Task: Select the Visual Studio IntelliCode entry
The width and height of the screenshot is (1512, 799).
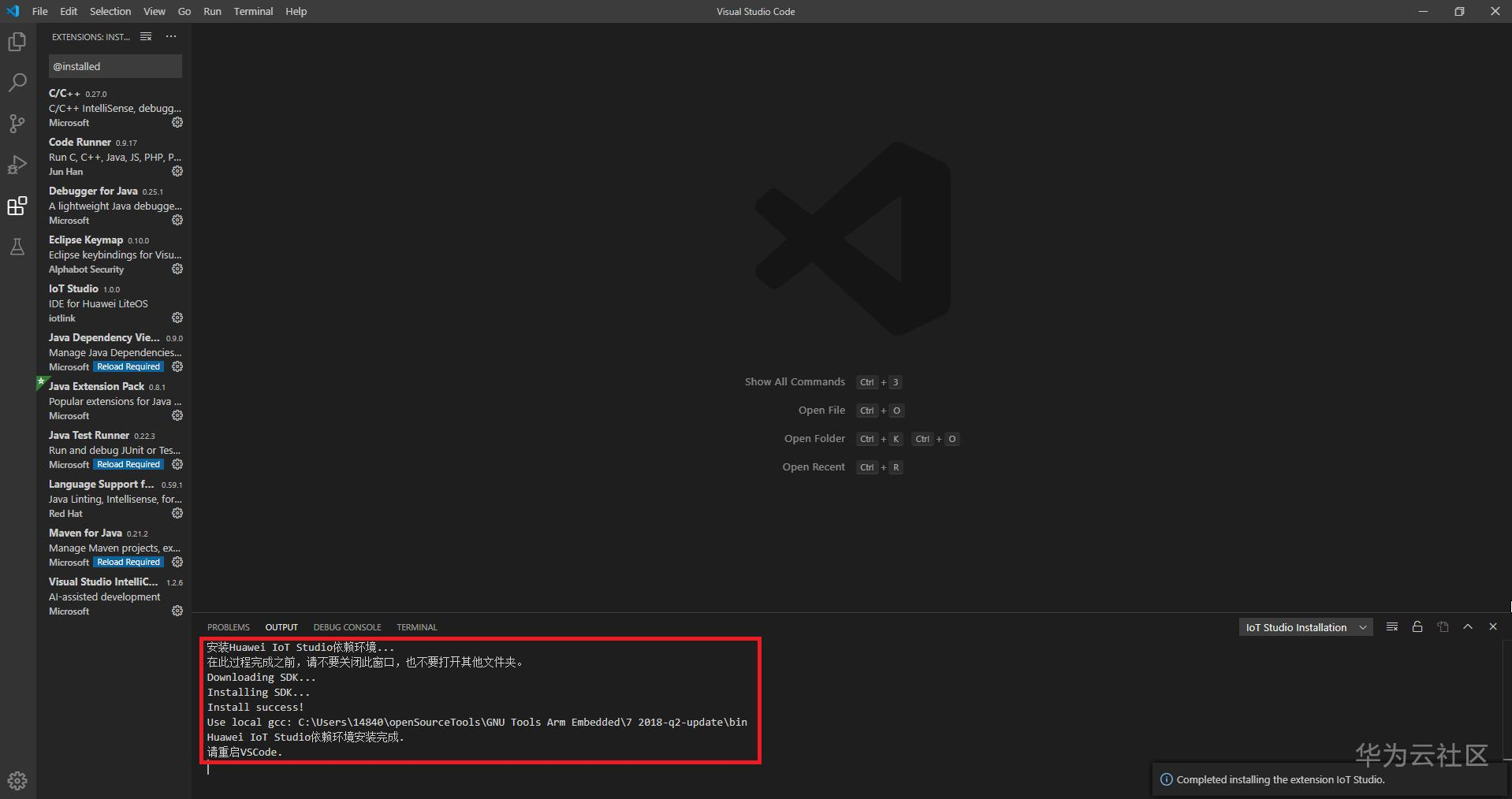Action: (114, 596)
